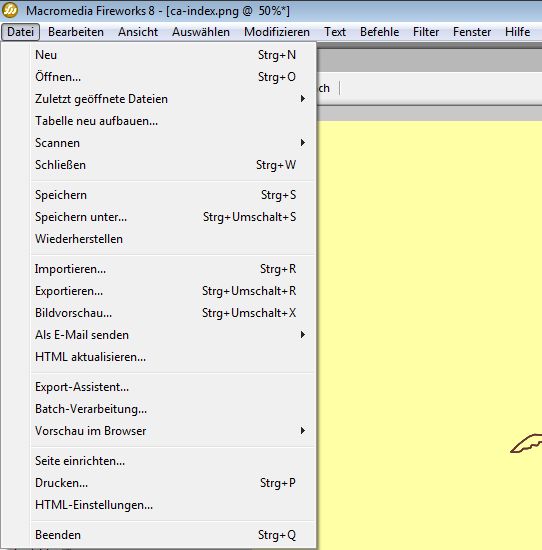542x550 pixels.
Task: Open the Fenster menu
Action: pyautogui.click(x=472, y=32)
